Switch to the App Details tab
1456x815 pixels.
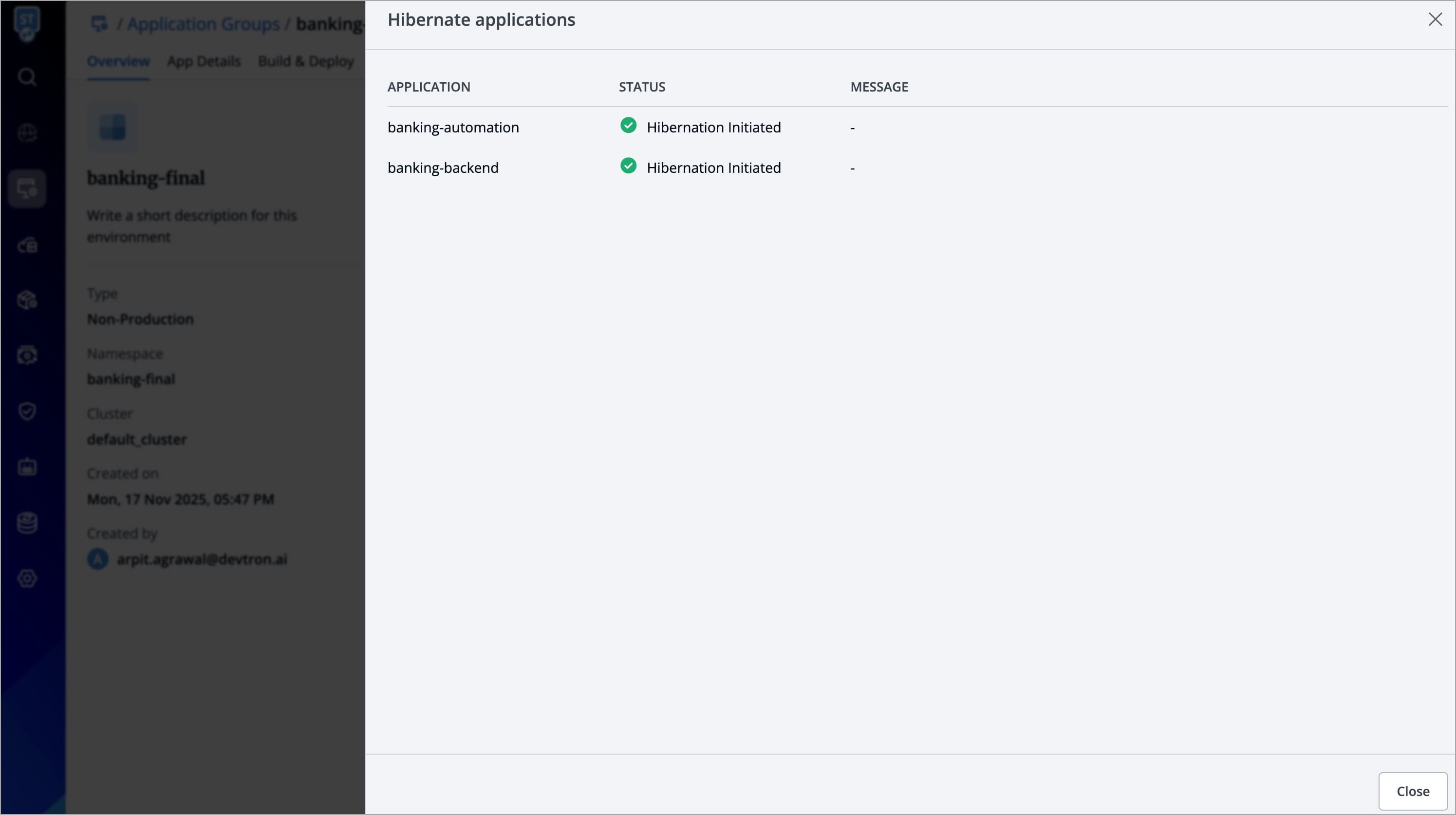pyautogui.click(x=204, y=61)
